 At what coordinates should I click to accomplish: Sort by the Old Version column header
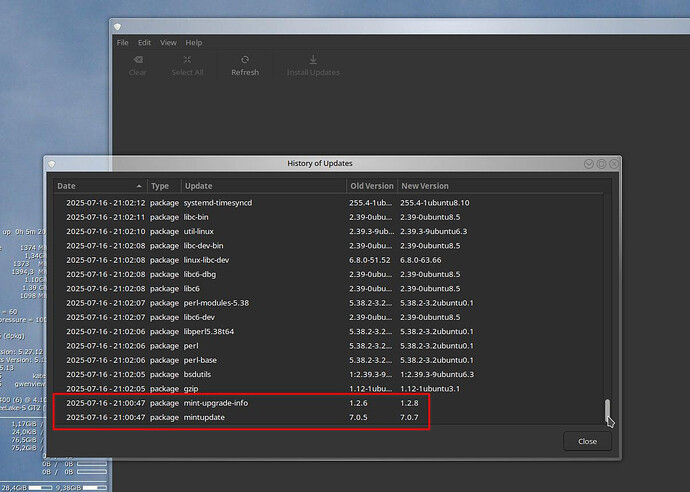(x=371, y=186)
